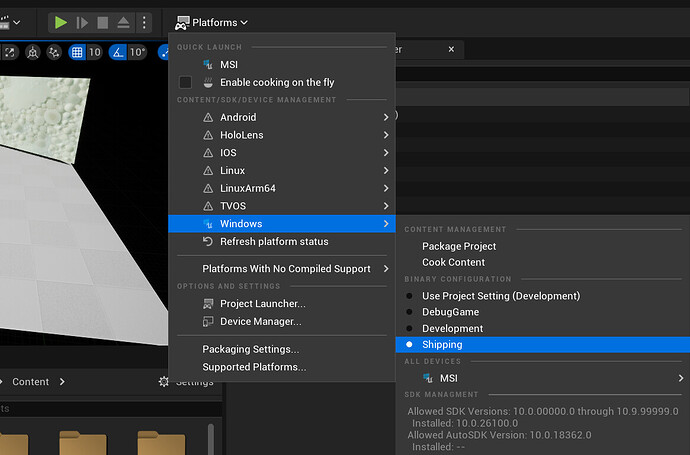The height and width of the screenshot is (455, 690).
Task: Select the Windows platform entry
Action: [282, 224]
